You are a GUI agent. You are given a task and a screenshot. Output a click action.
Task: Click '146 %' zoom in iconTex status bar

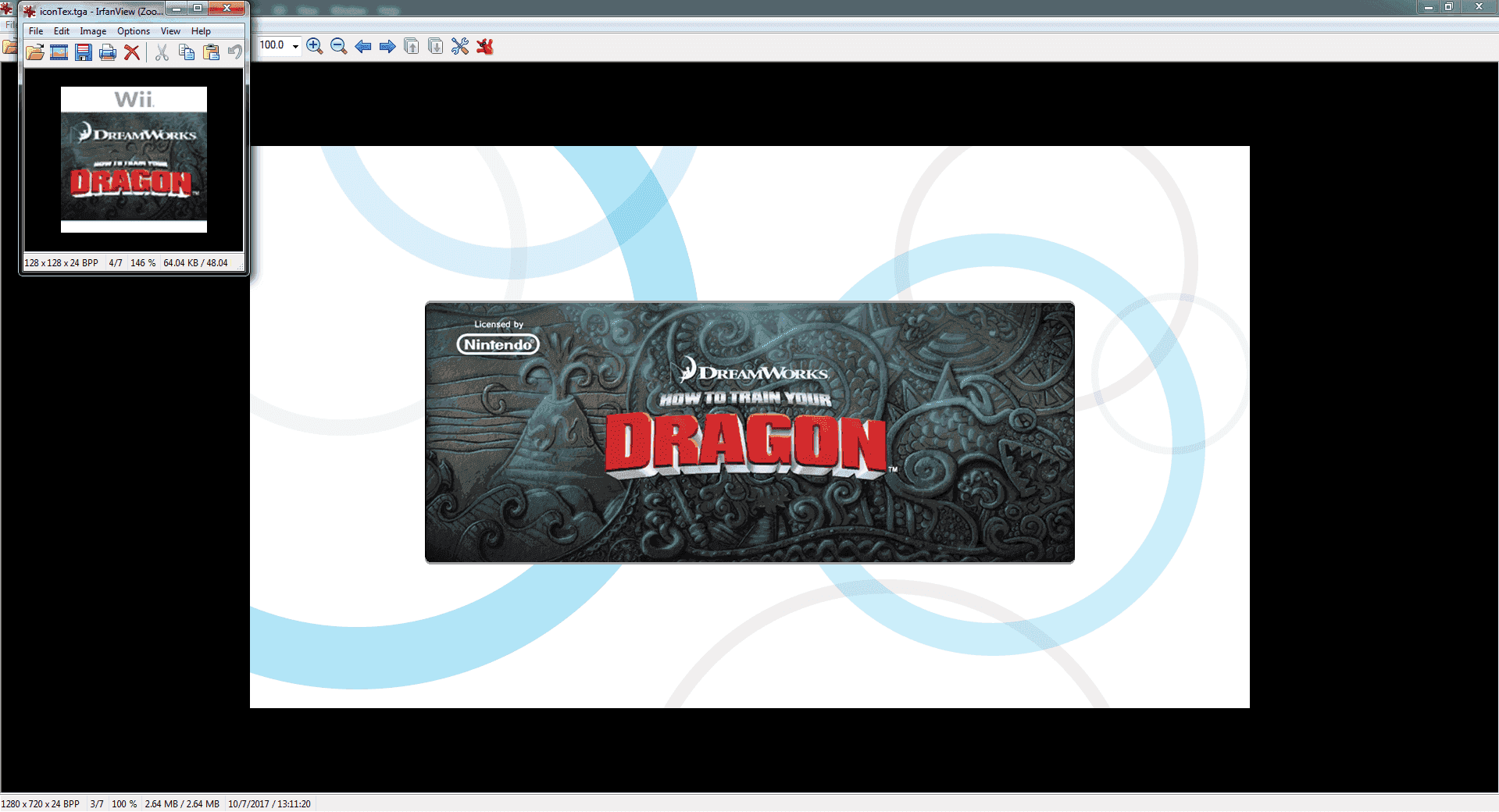click(x=143, y=263)
